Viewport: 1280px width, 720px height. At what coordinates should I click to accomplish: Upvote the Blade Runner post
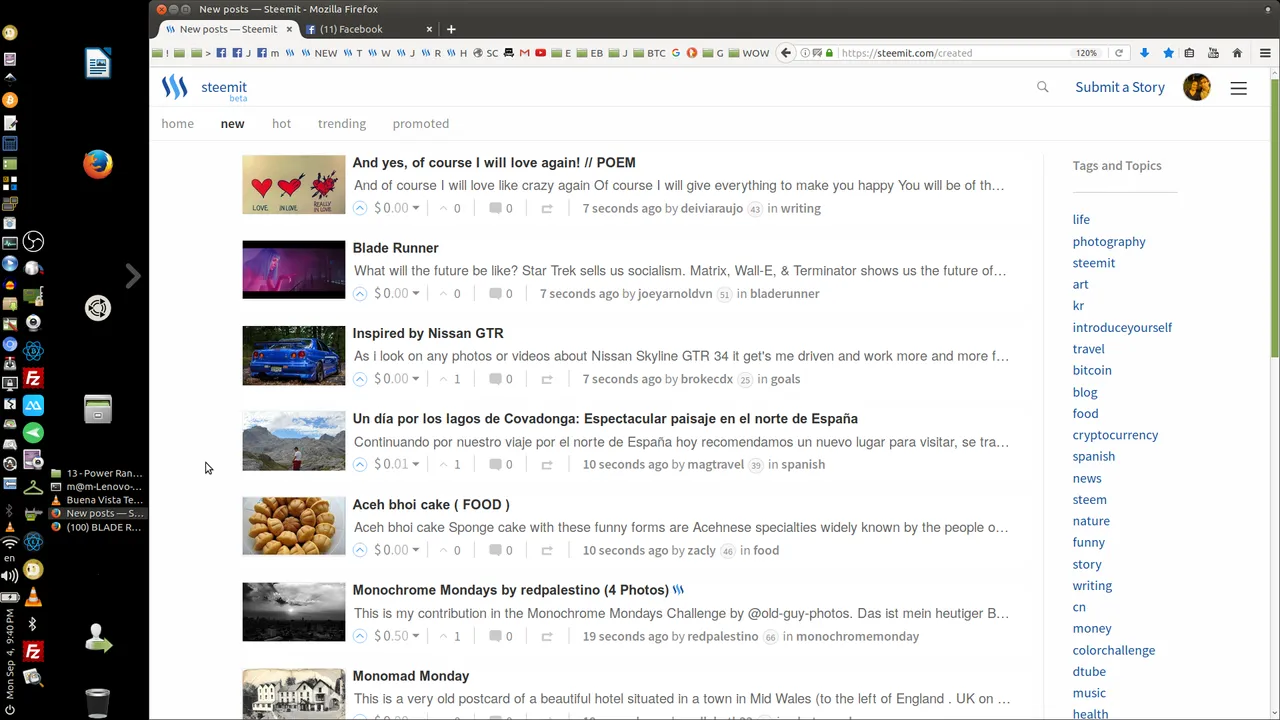pos(360,293)
